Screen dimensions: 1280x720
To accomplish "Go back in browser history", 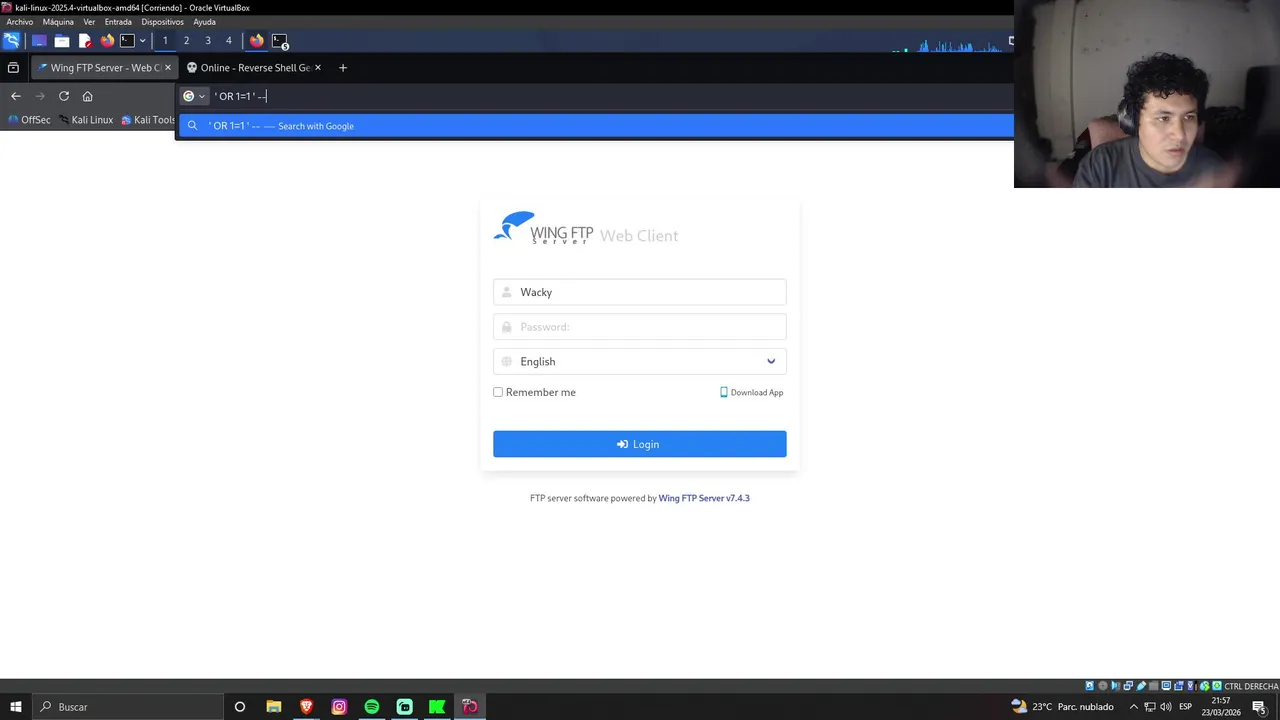I will coord(15,96).
